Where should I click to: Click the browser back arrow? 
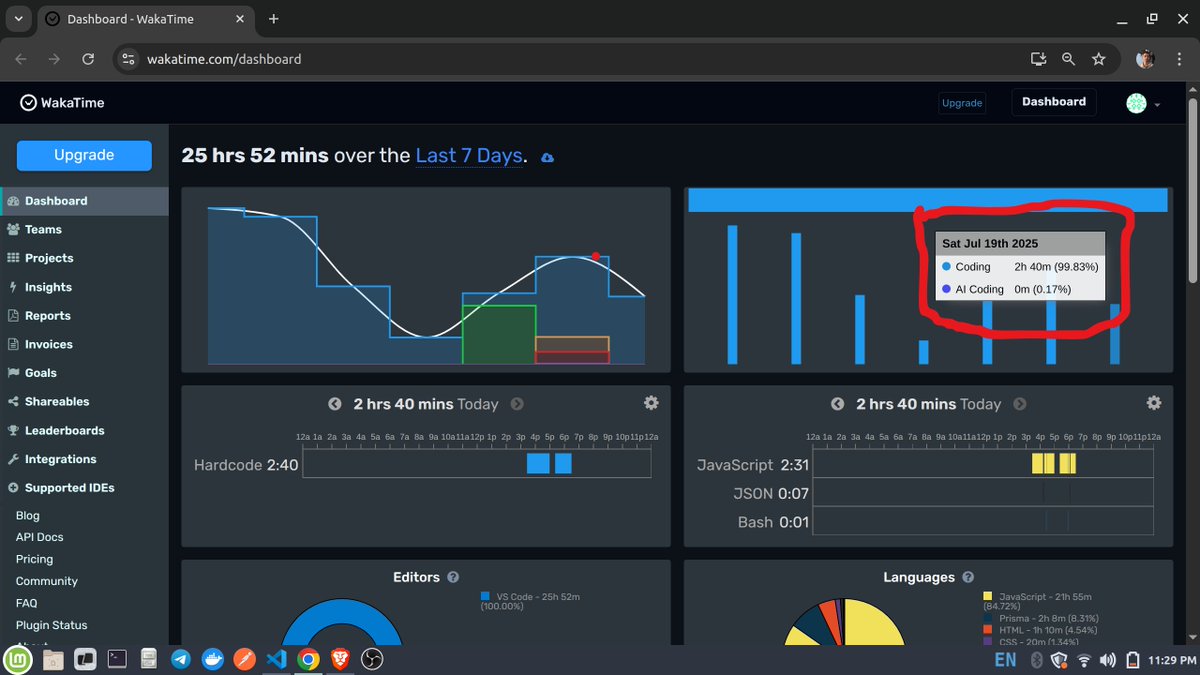tap(21, 59)
